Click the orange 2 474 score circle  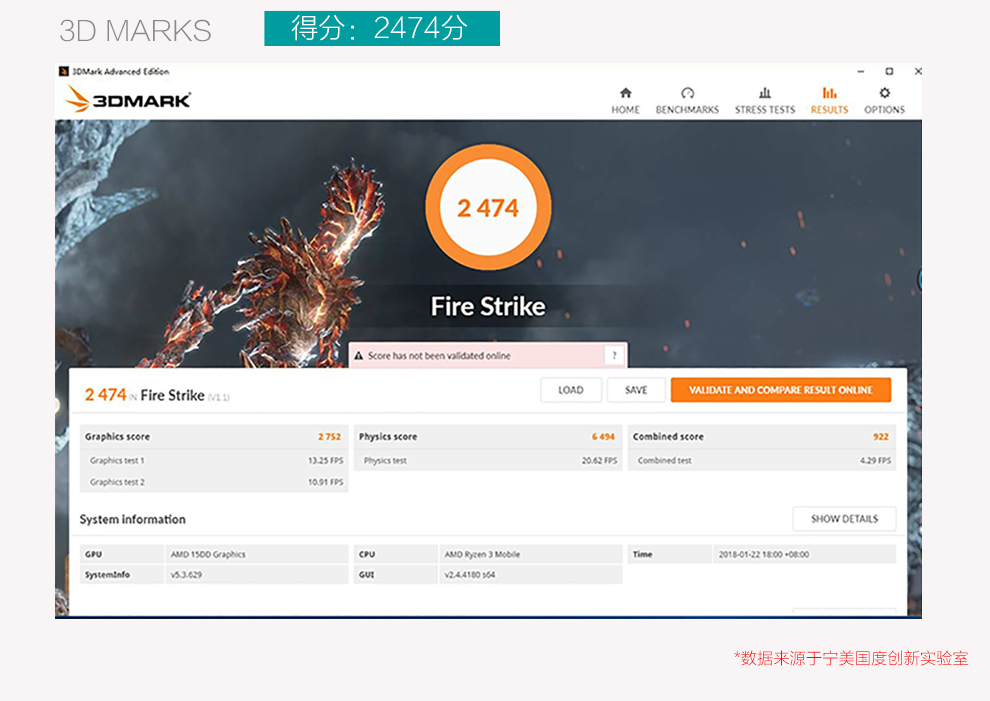click(488, 207)
